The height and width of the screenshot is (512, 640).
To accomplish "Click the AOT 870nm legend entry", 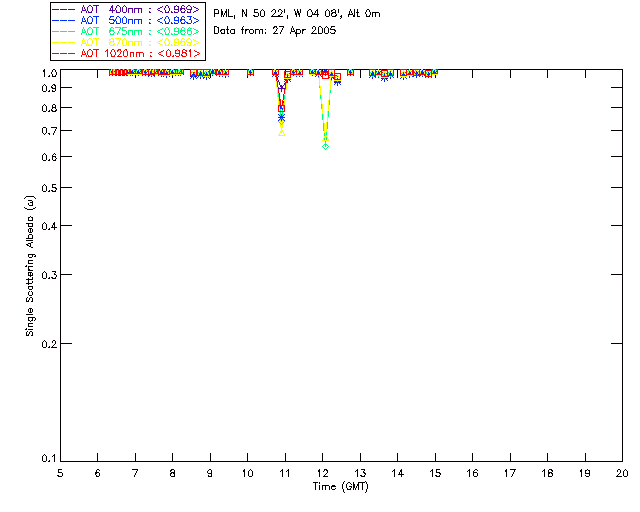I will (126, 42).
